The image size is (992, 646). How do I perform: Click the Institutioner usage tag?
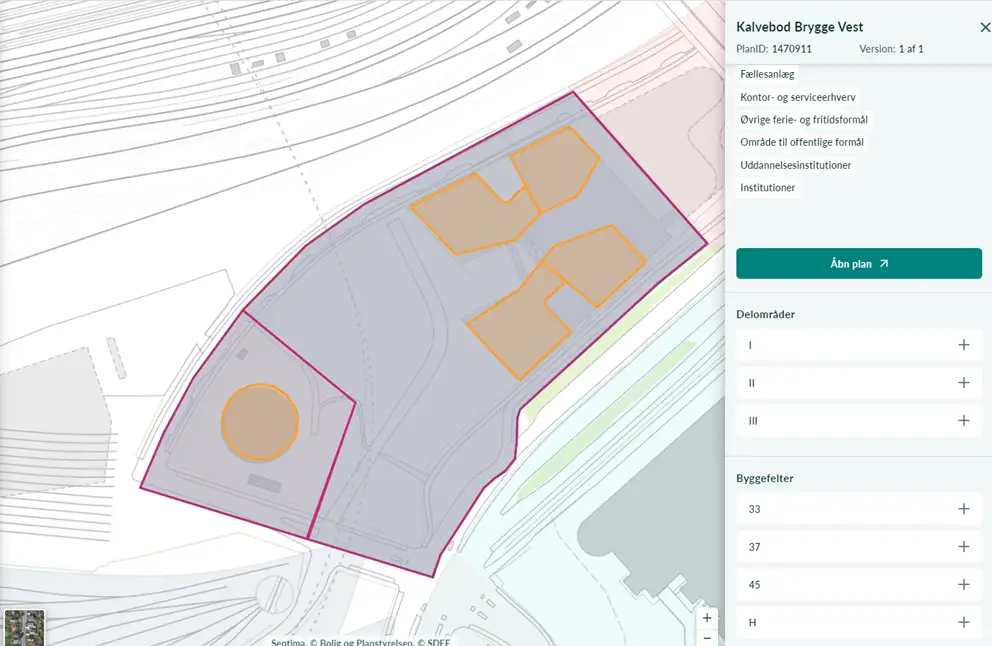(767, 188)
